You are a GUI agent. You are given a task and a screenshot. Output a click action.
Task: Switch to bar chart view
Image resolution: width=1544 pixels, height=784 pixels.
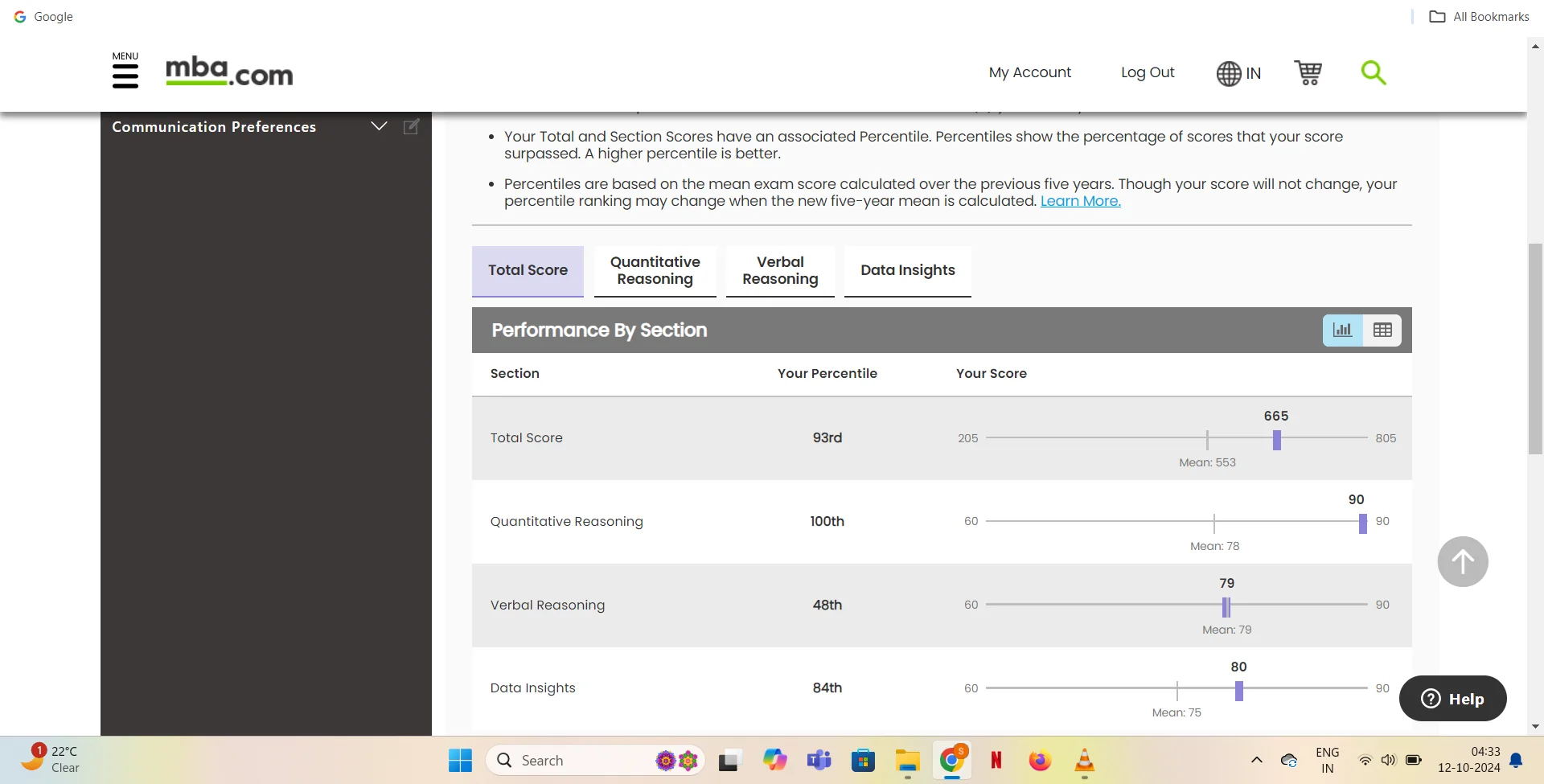point(1342,330)
